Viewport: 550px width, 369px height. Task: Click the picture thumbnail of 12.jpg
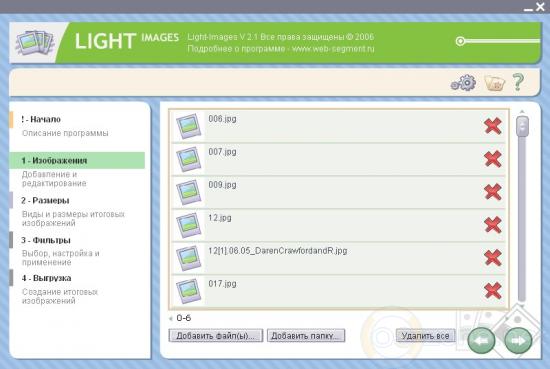189,225
